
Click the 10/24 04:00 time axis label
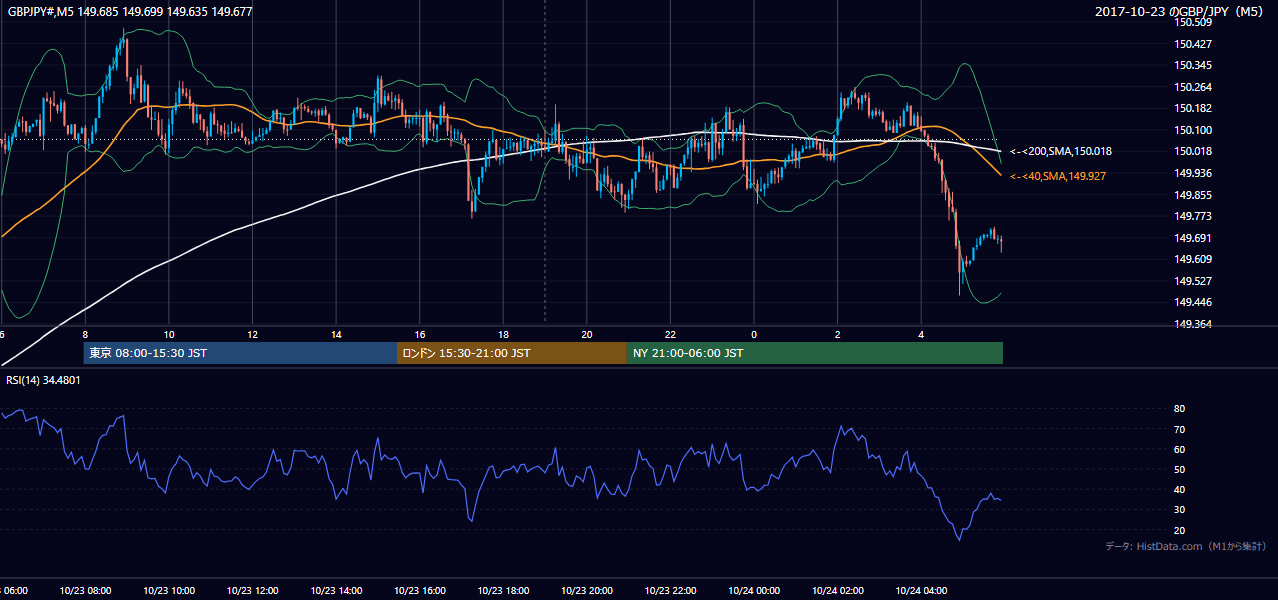click(x=921, y=591)
